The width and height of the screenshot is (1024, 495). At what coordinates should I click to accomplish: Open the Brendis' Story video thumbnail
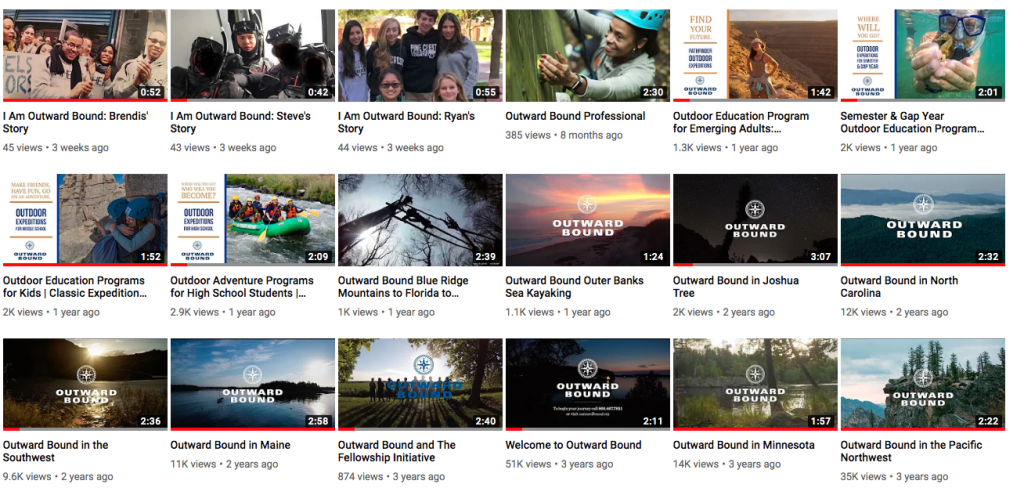click(85, 55)
